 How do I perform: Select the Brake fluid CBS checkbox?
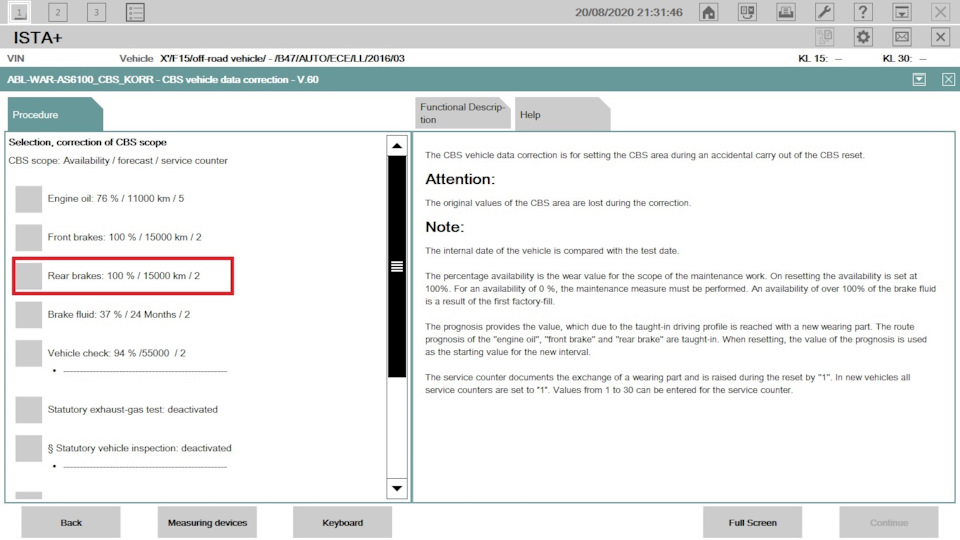(29, 314)
